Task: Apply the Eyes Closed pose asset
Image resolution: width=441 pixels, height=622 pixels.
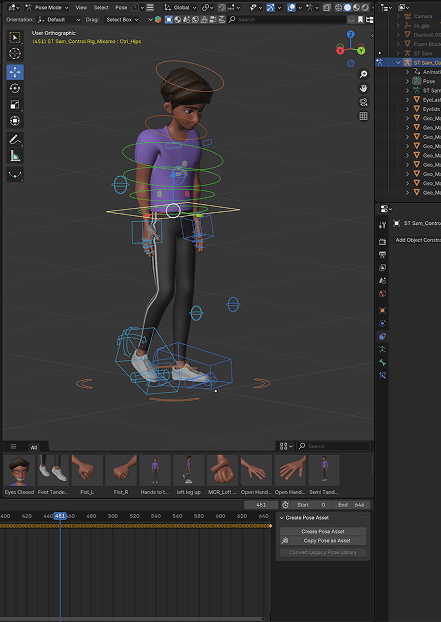Action: pyautogui.click(x=19, y=475)
